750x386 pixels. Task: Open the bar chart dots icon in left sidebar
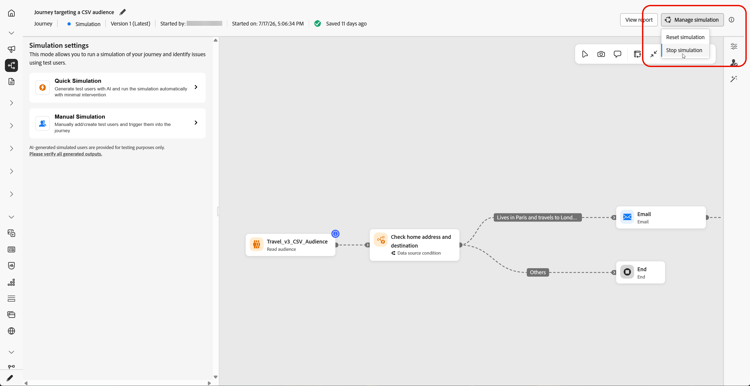[x=11, y=282]
